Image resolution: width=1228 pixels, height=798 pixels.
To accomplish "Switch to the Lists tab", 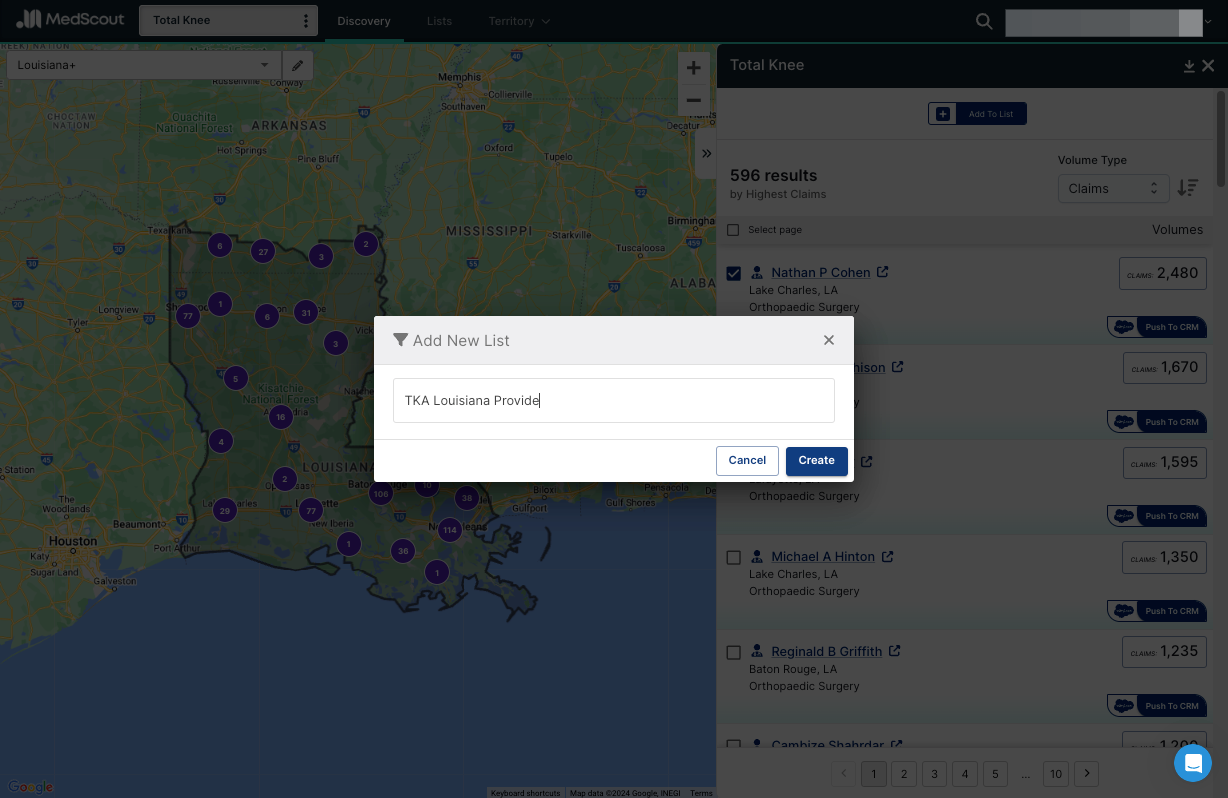I will (439, 21).
